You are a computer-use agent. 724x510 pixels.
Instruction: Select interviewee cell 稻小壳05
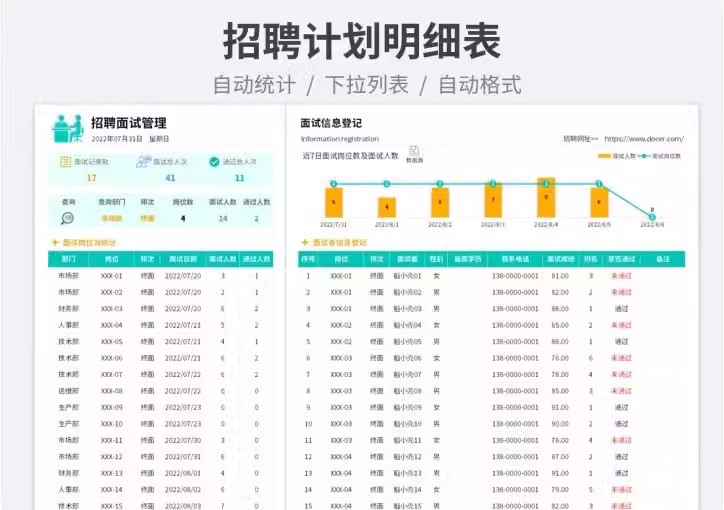[407, 342]
